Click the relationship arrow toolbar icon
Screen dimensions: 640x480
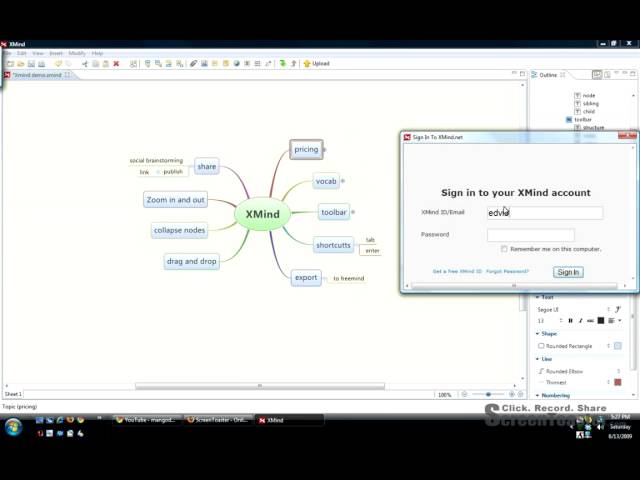pyautogui.click(x=268, y=64)
